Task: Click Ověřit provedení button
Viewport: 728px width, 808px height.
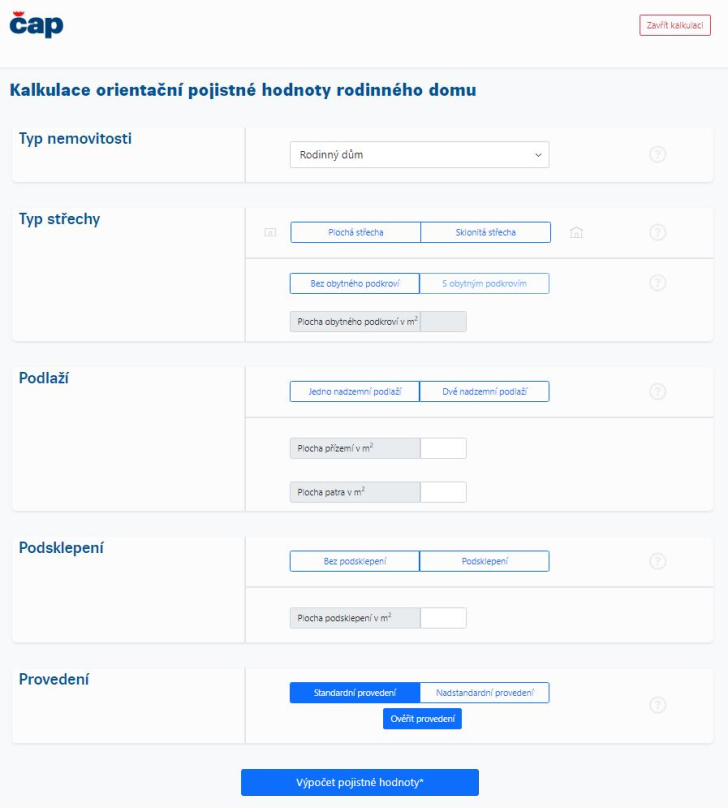Action: 422,718
